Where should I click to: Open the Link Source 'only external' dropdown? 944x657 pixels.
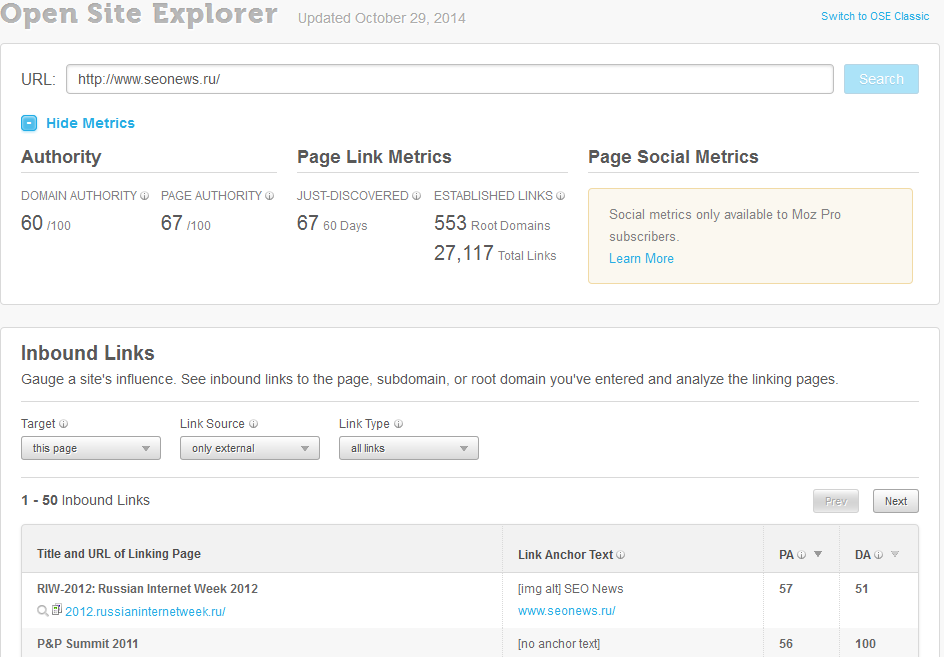pyautogui.click(x=250, y=448)
